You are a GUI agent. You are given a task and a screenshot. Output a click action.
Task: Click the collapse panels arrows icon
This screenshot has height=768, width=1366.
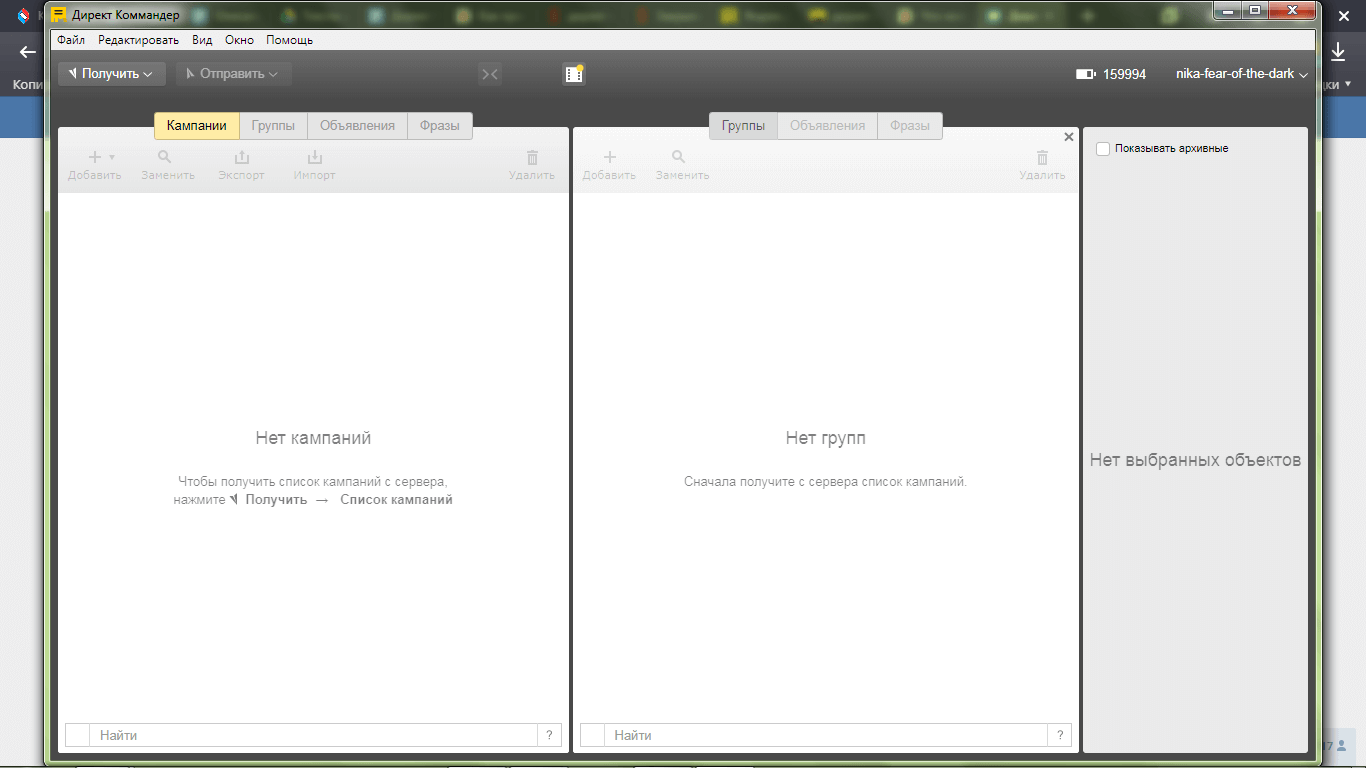489,74
